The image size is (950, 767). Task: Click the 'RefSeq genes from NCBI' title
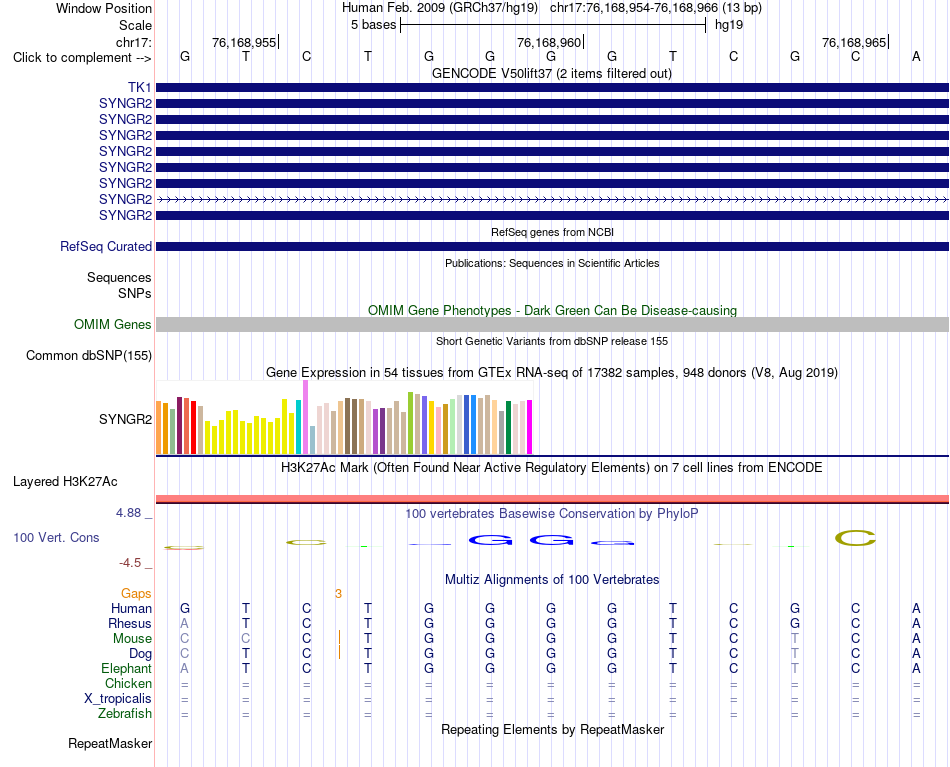553,232
